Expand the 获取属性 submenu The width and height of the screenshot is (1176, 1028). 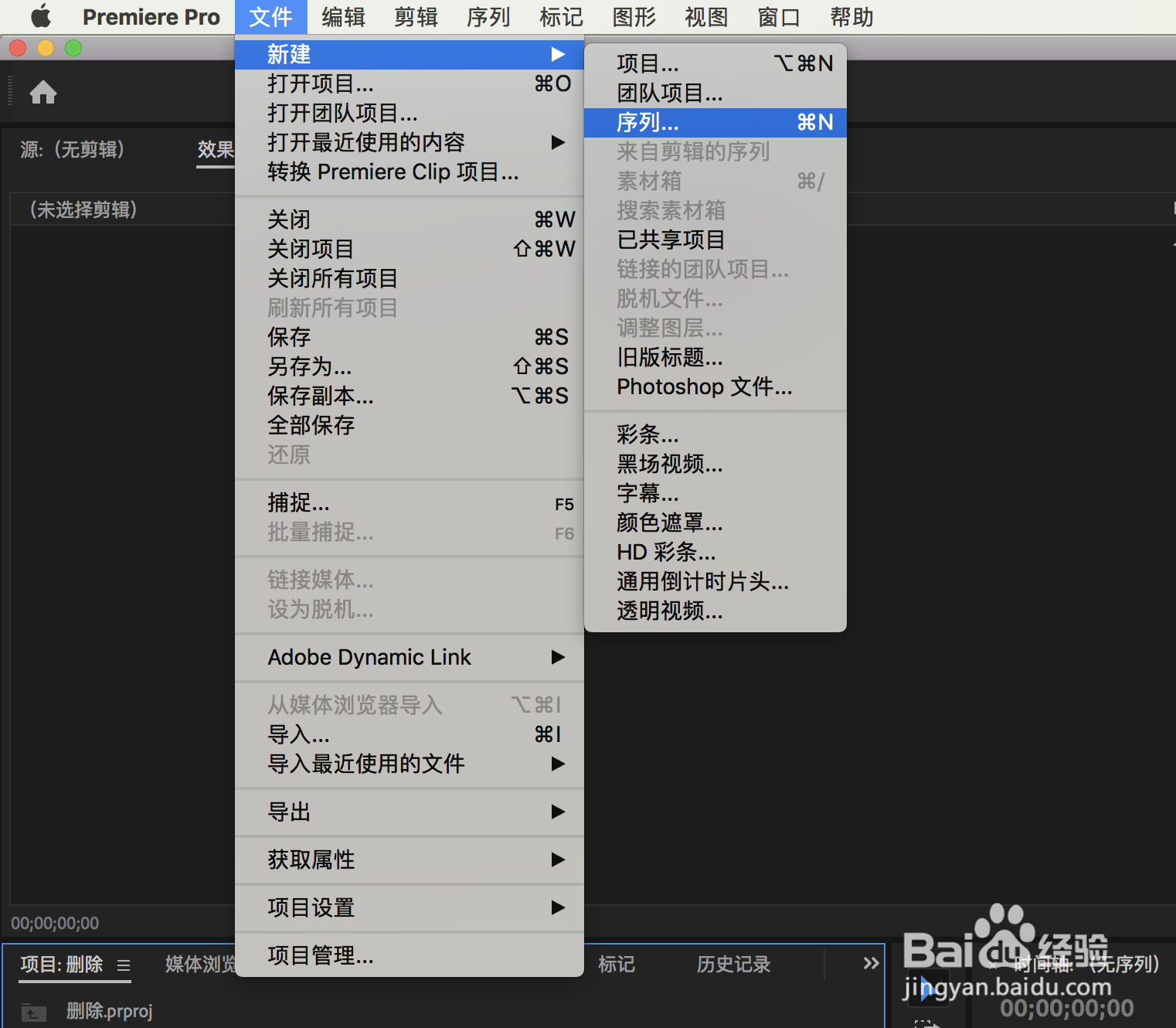point(410,860)
